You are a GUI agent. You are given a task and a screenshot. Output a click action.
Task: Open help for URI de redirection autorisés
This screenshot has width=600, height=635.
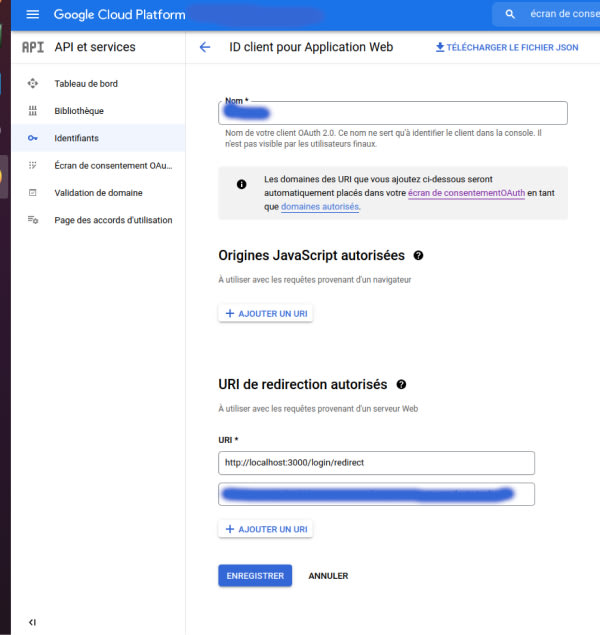[401, 384]
